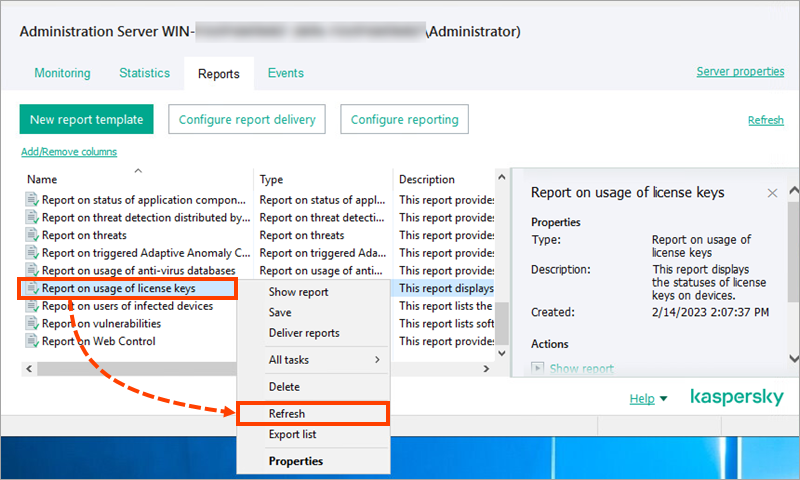Click the play icon next to Show report action
The image size is (800, 480).
click(537, 368)
